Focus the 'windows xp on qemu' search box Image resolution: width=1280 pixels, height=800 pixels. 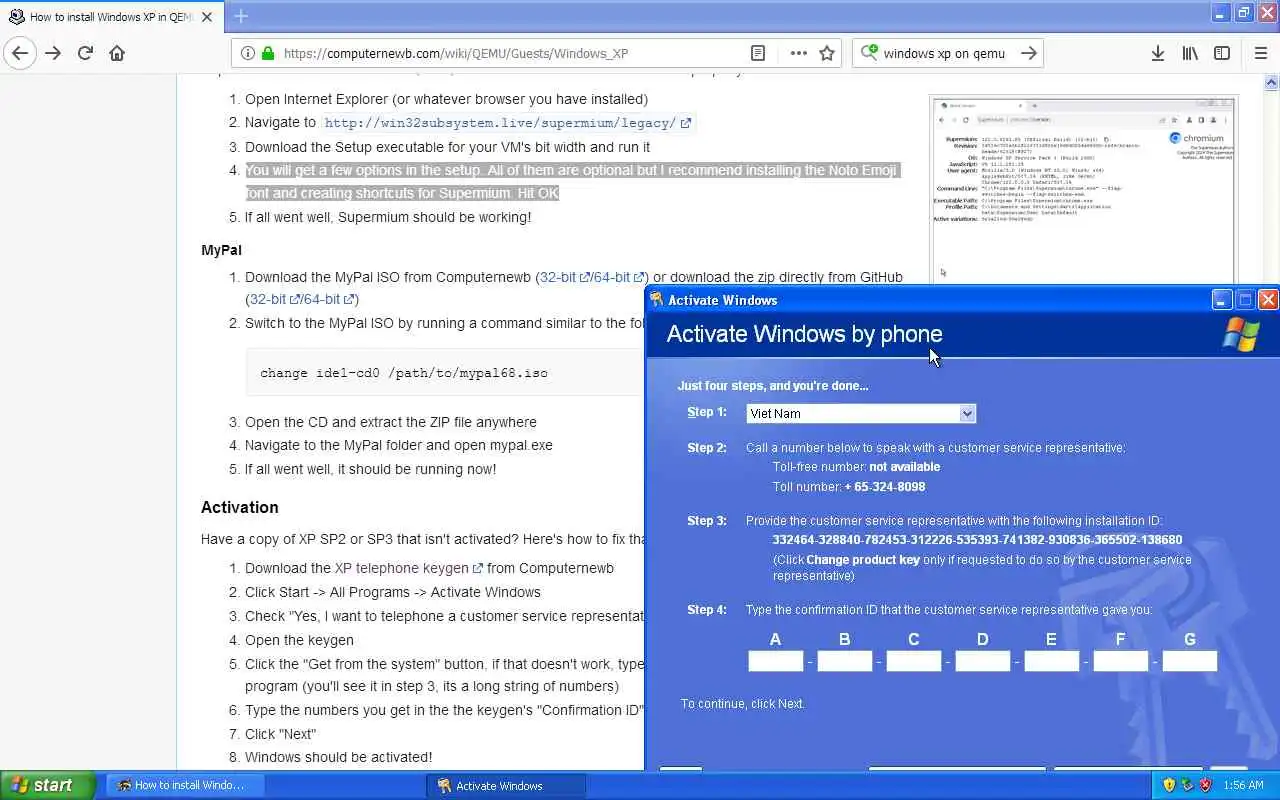(x=944, y=53)
